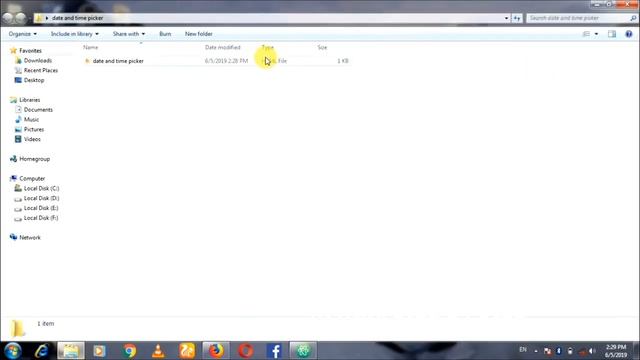Click the Back navigation arrow in Explorer

7,18
